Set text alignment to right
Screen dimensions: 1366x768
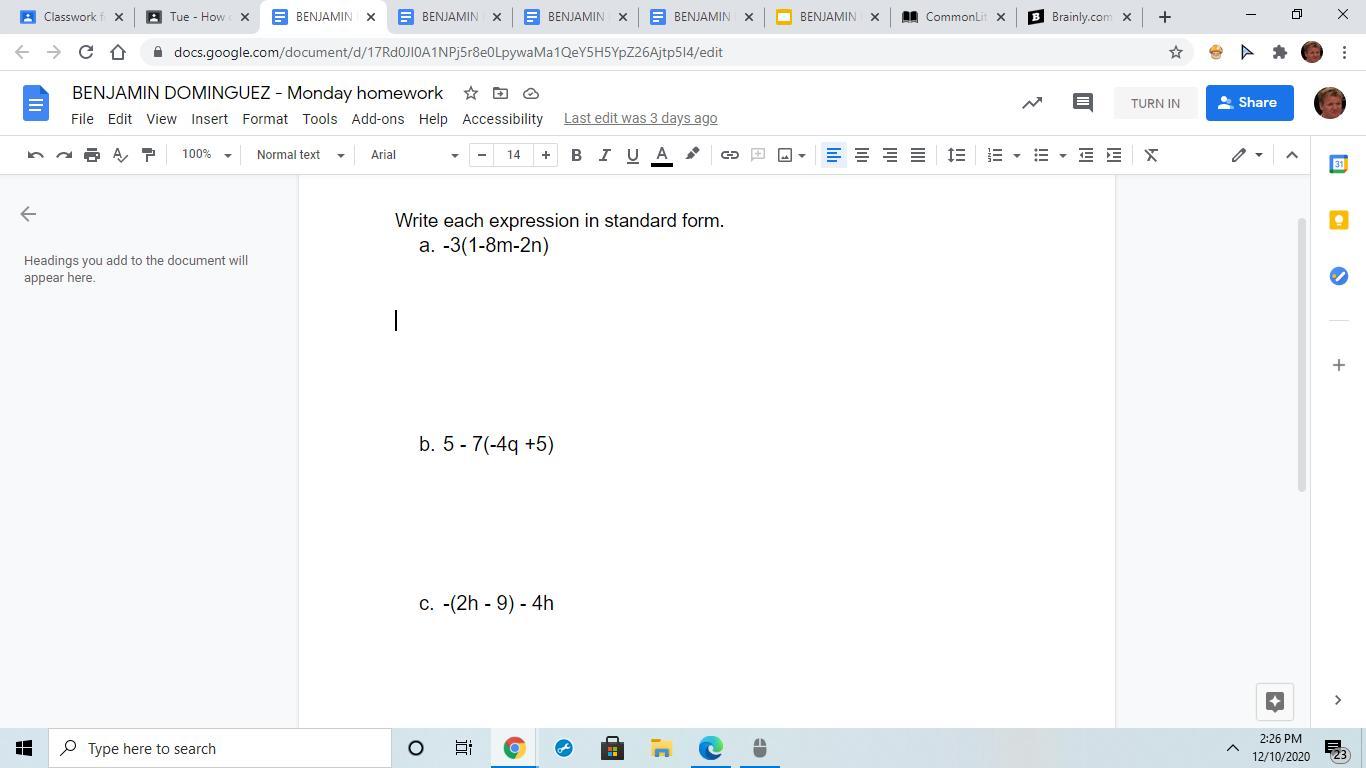(x=889, y=155)
